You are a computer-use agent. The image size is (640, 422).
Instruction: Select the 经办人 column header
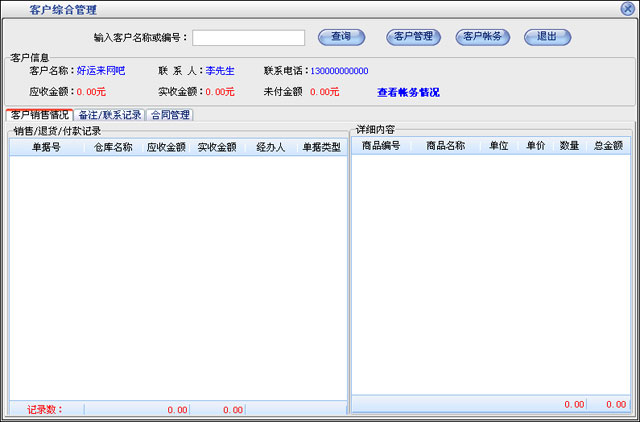click(x=270, y=147)
